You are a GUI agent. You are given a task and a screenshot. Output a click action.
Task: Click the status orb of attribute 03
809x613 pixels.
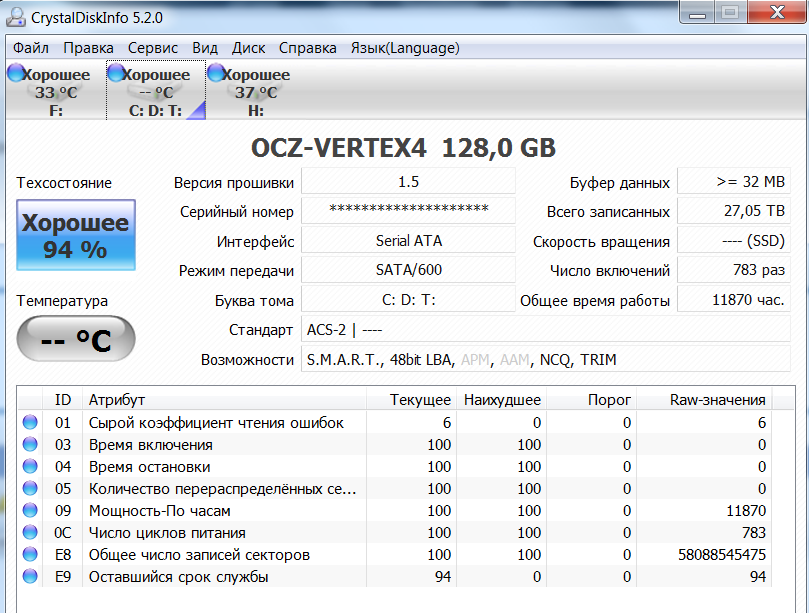point(30,444)
